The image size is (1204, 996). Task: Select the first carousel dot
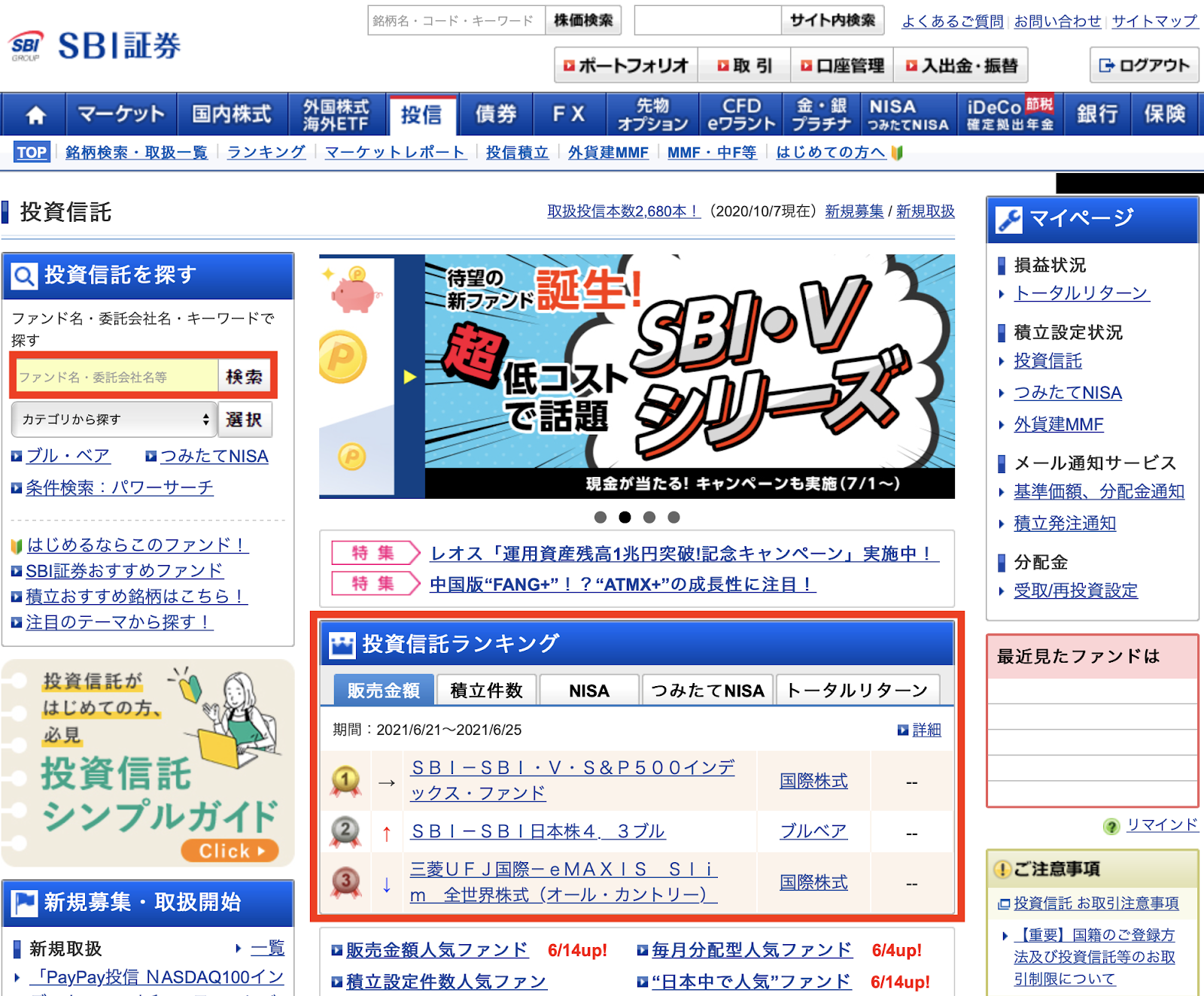pyautogui.click(x=600, y=517)
